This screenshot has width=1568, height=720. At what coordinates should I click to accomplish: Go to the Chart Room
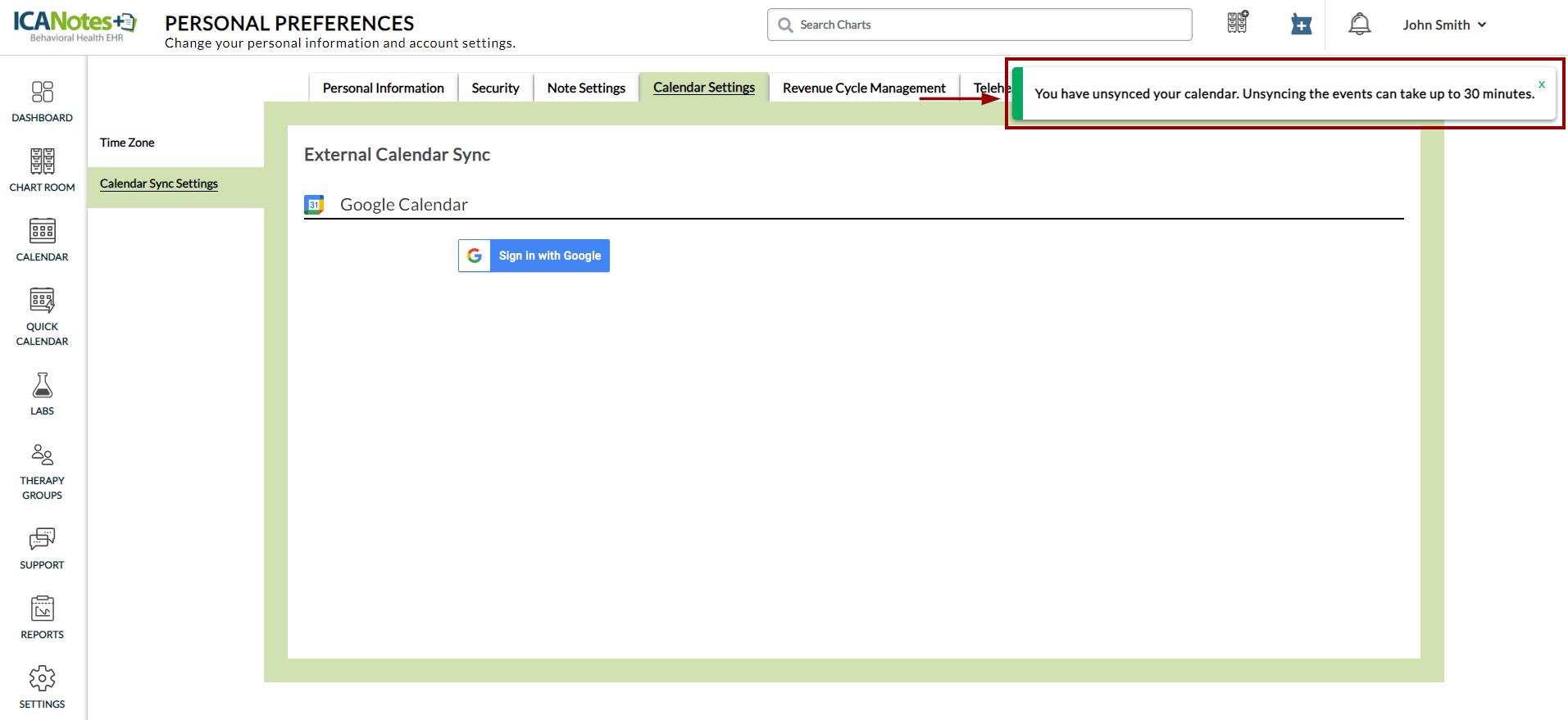42,170
